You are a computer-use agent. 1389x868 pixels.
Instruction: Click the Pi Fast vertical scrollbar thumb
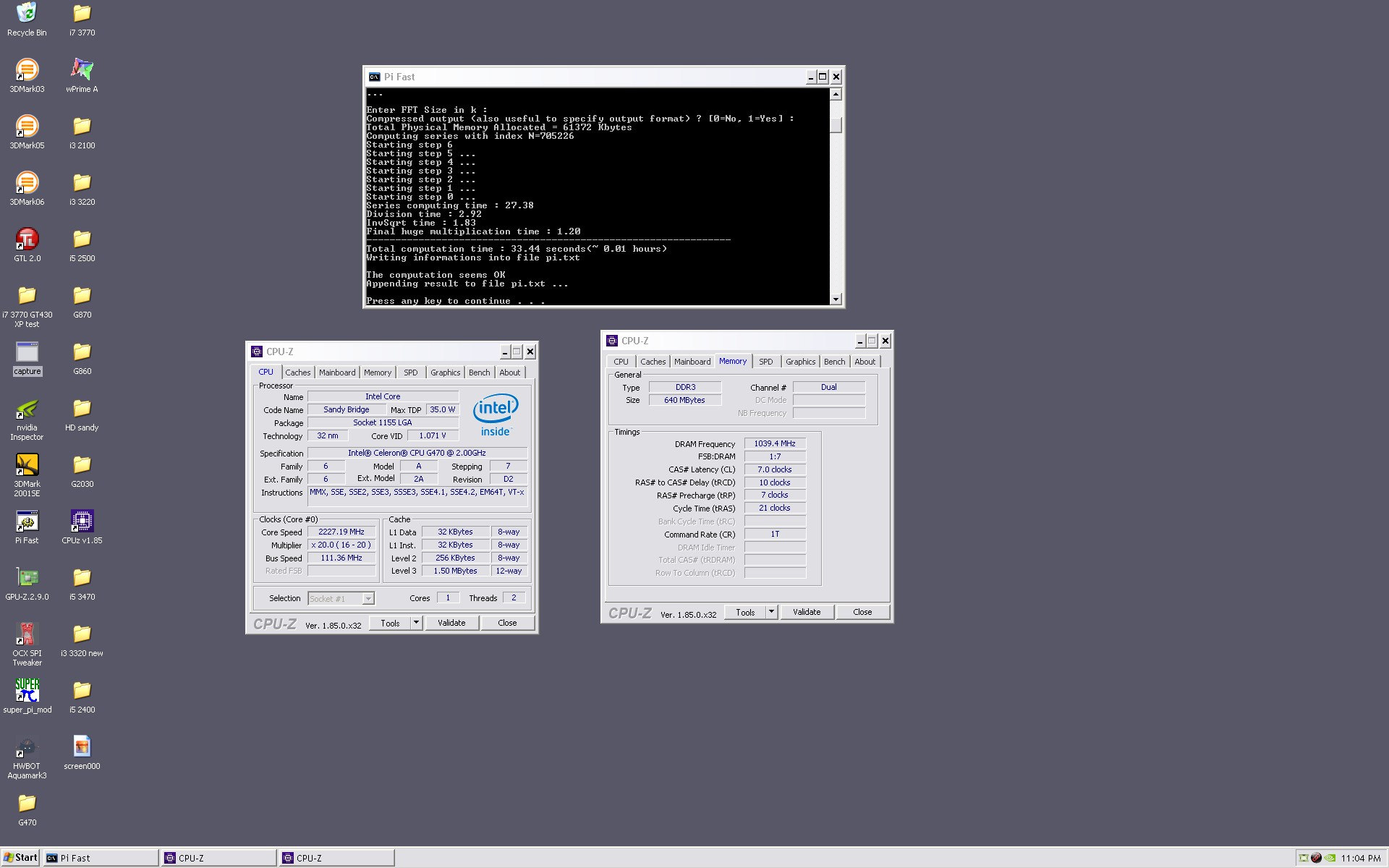836,125
